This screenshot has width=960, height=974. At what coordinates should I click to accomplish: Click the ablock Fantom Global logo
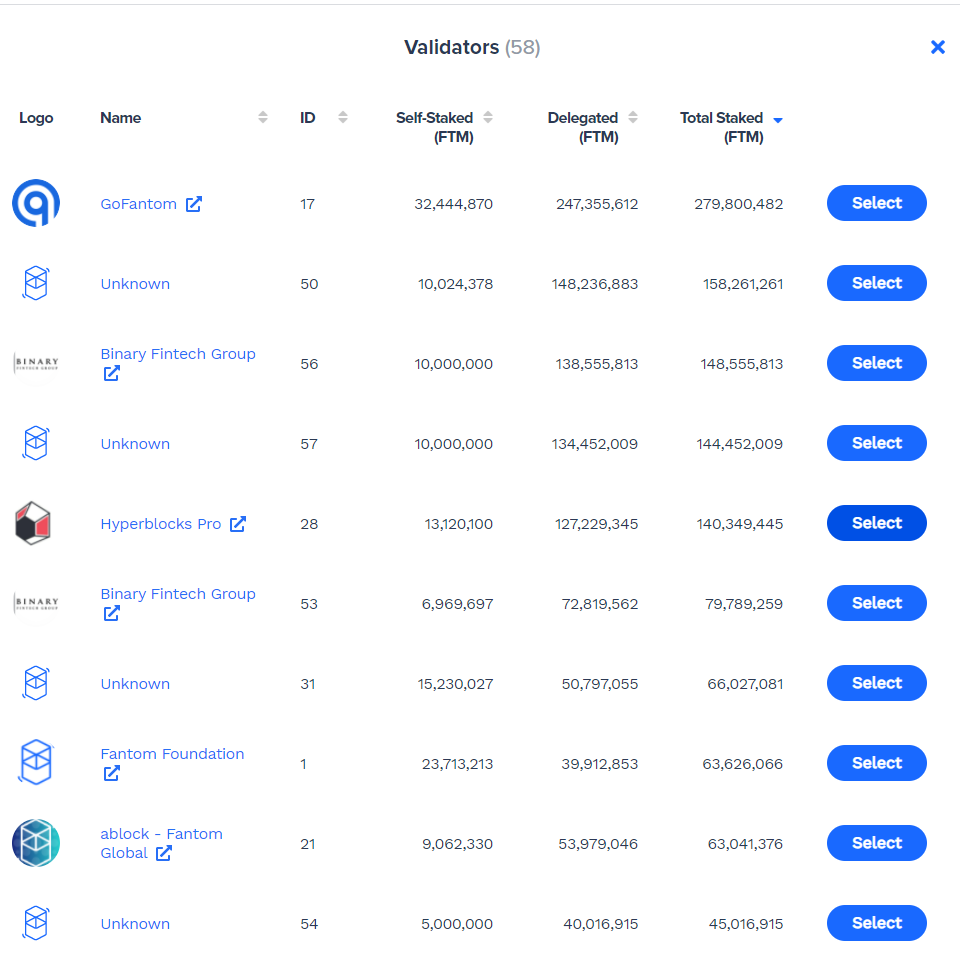pos(36,843)
